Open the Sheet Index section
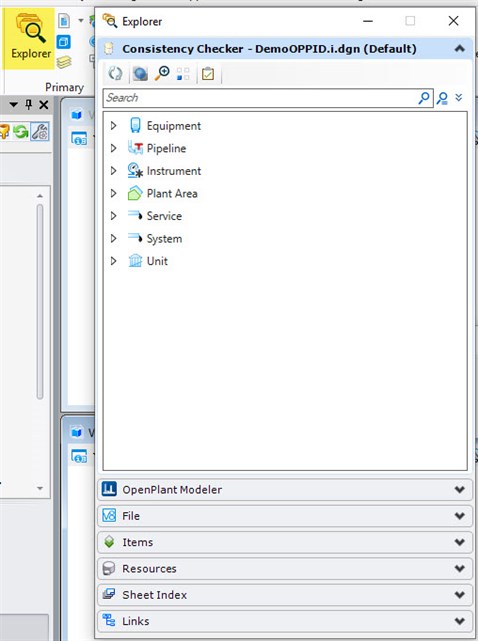This screenshot has width=478, height=641. click(285, 594)
